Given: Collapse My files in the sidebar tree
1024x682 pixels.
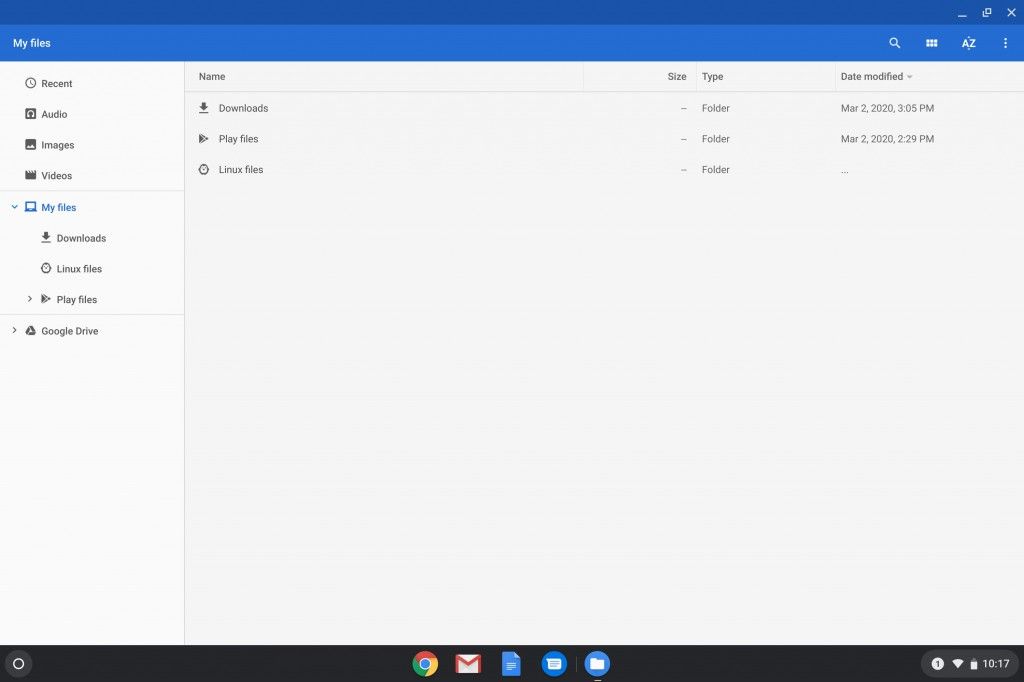Looking at the screenshot, I should pos(13,207).
